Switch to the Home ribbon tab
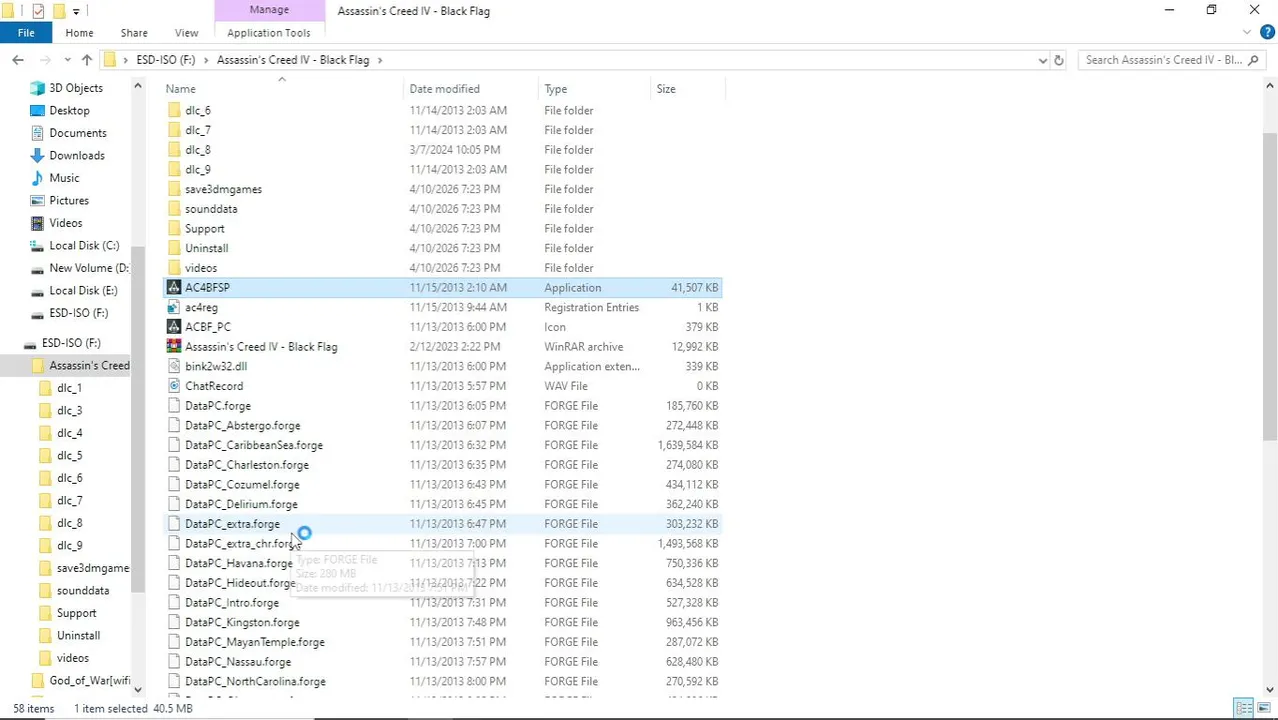Screen dimensions: 1278x720 79,33
